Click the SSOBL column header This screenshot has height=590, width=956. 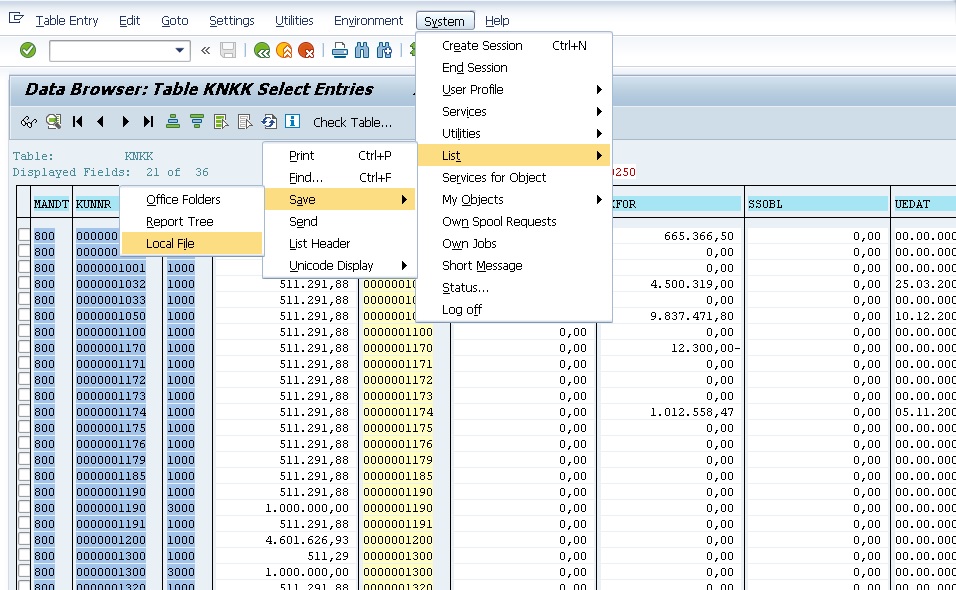click(816, 204)
